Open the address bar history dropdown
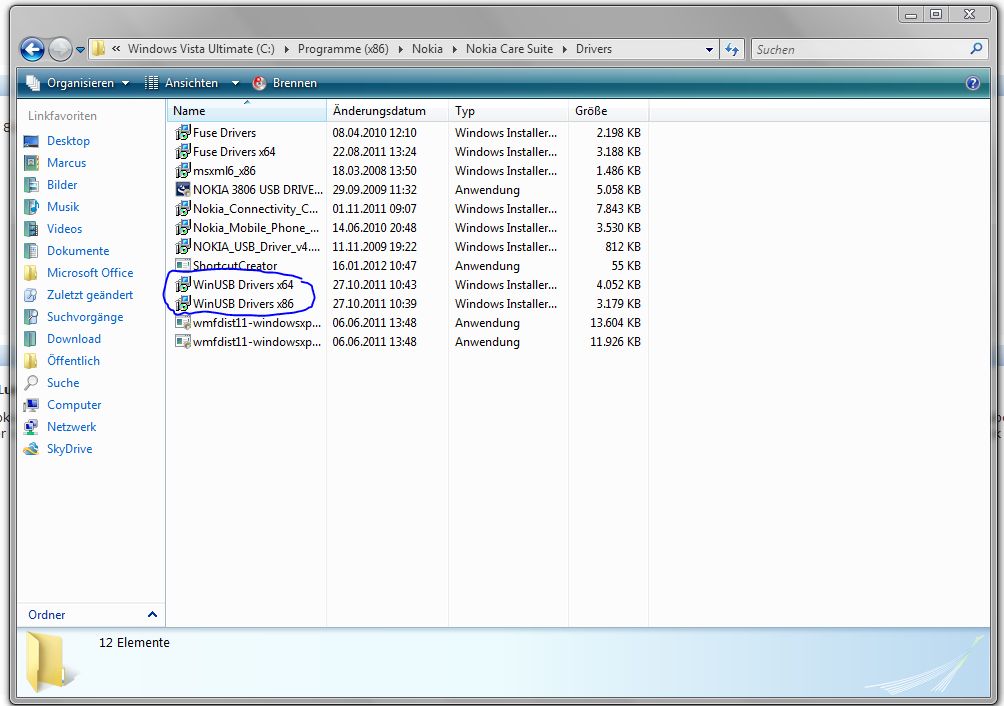 709,49
